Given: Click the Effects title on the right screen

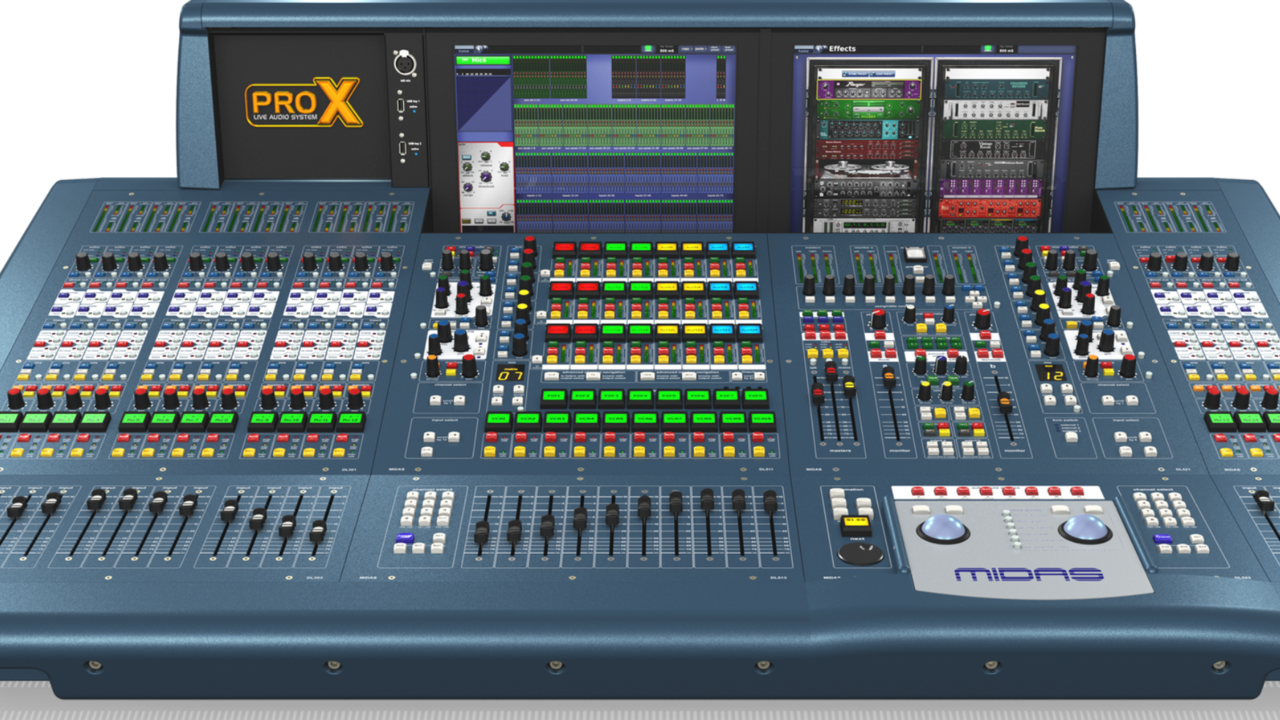Looking at the screenshot, I should click(843, 48).
